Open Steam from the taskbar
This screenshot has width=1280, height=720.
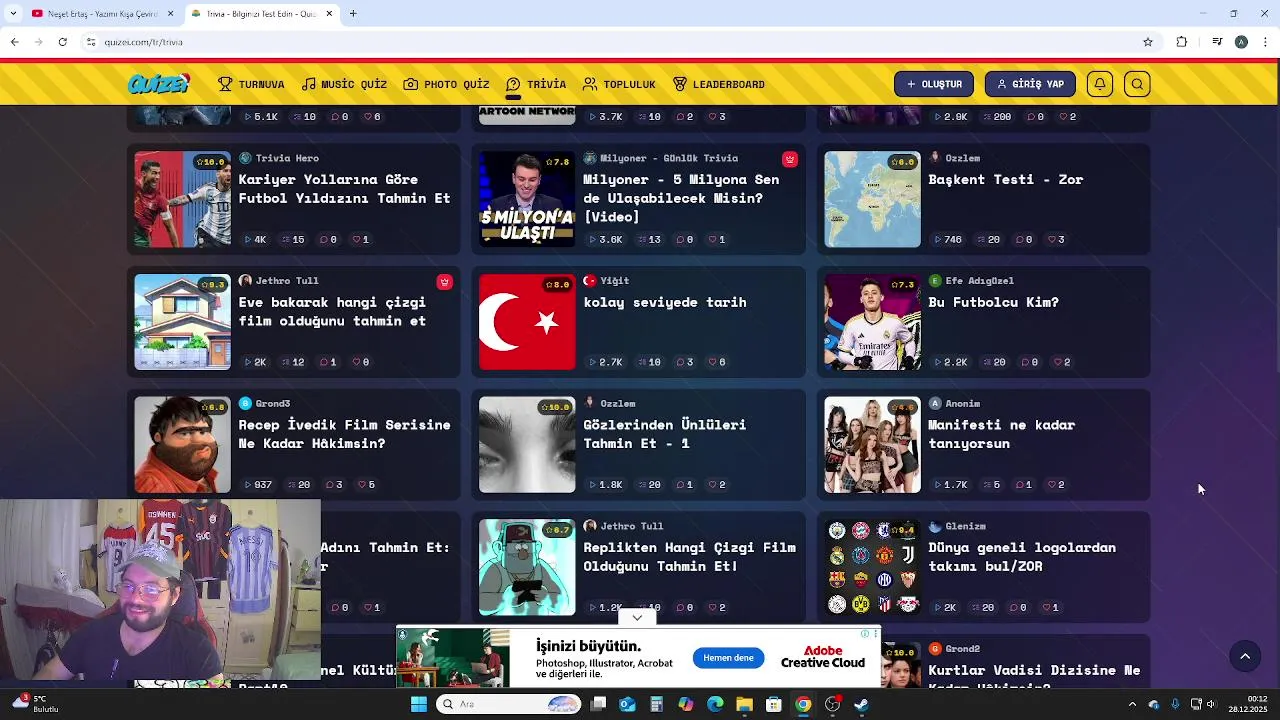[x=861, y=704]
